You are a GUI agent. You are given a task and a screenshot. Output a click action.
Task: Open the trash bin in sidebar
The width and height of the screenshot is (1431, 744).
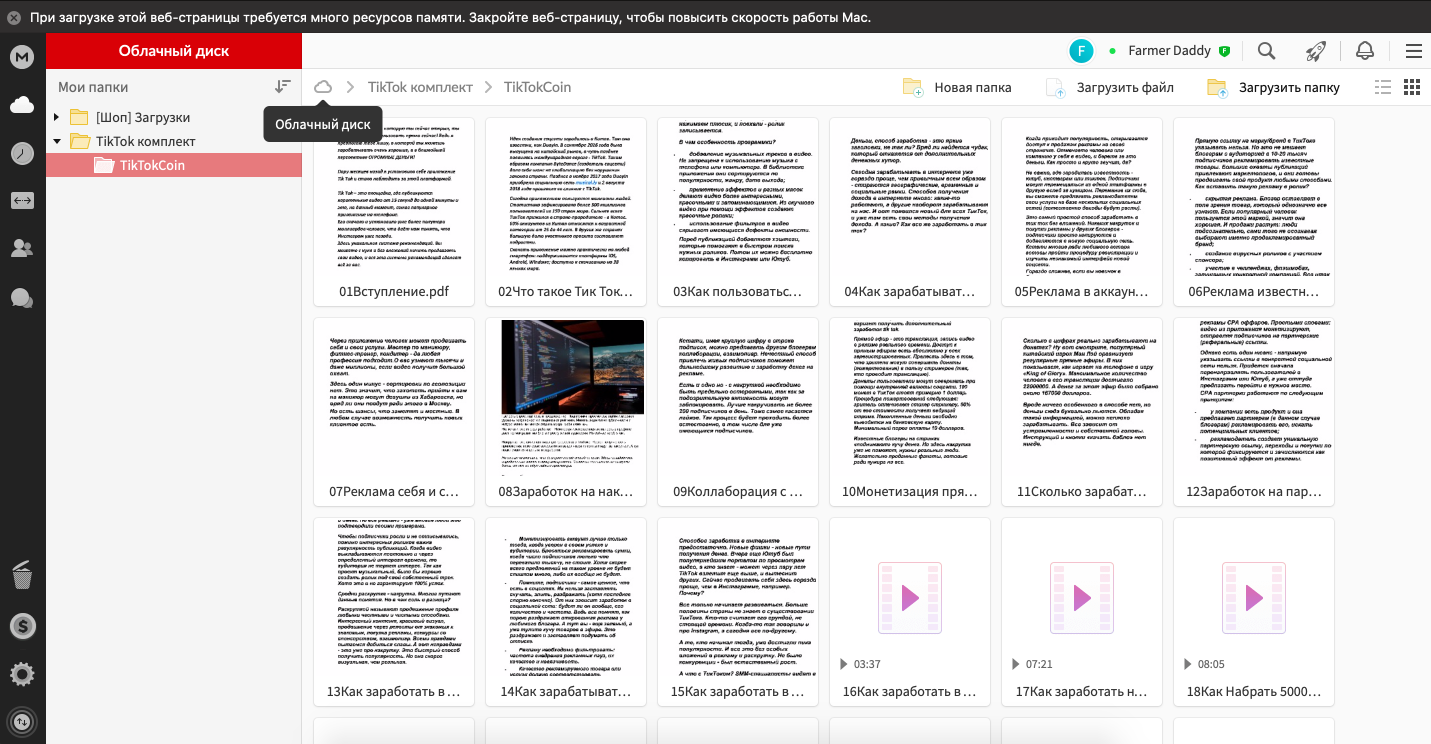[22, 575]
